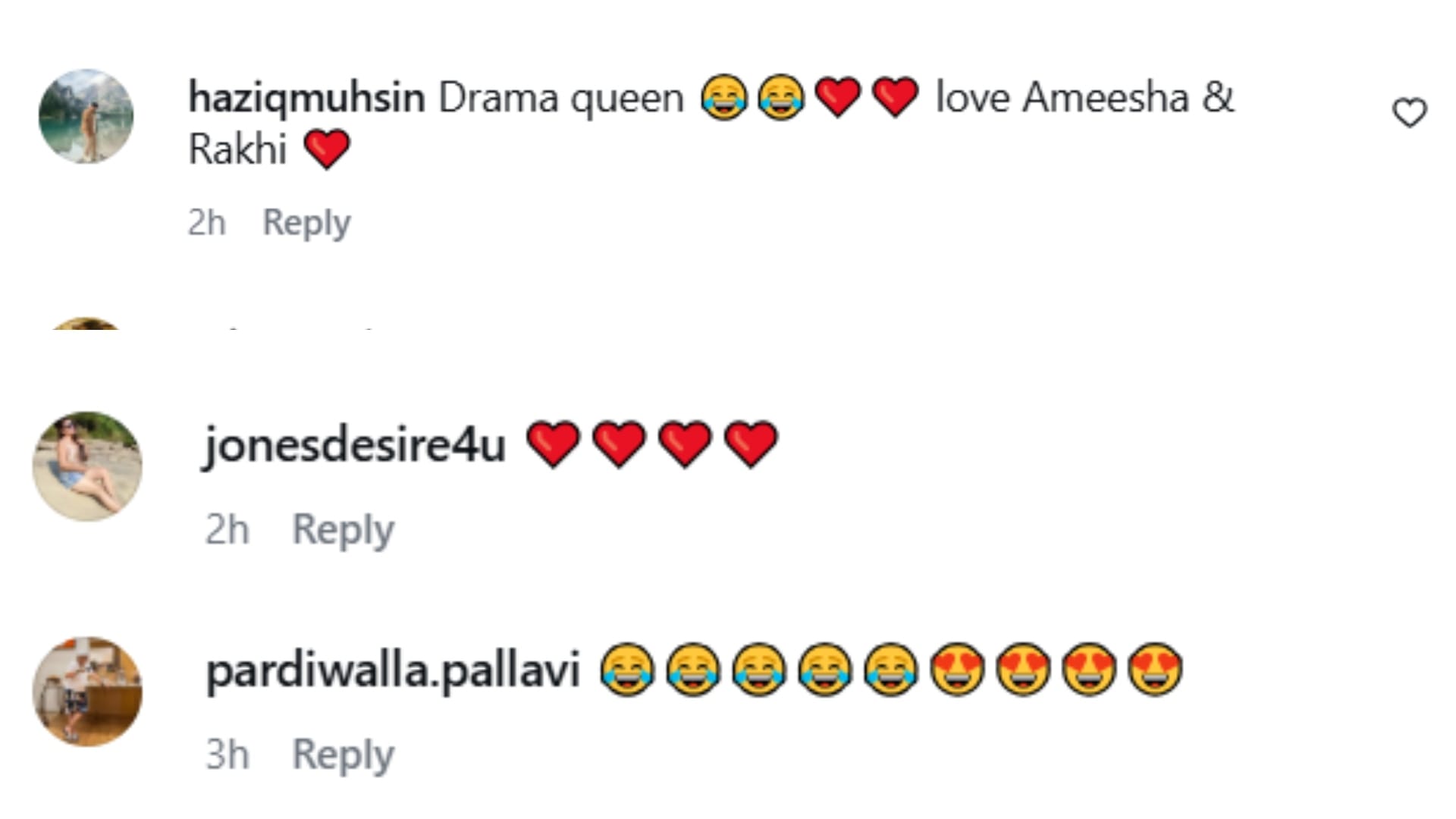Screen dimensions: 1456x819
Task: Click the partially hidden avatar below haziqmuhsin
Action: [86, 324]
